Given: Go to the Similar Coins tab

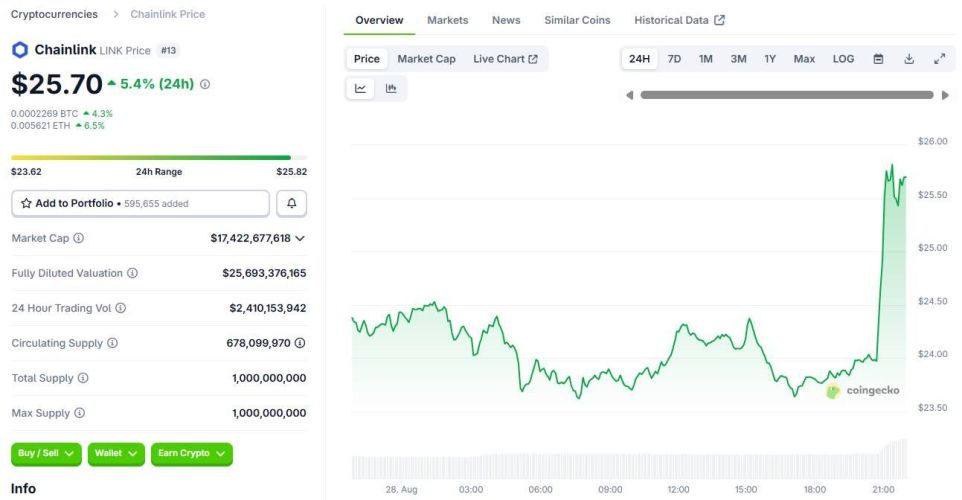Looking at the screenshot, I should click(577, 20).
